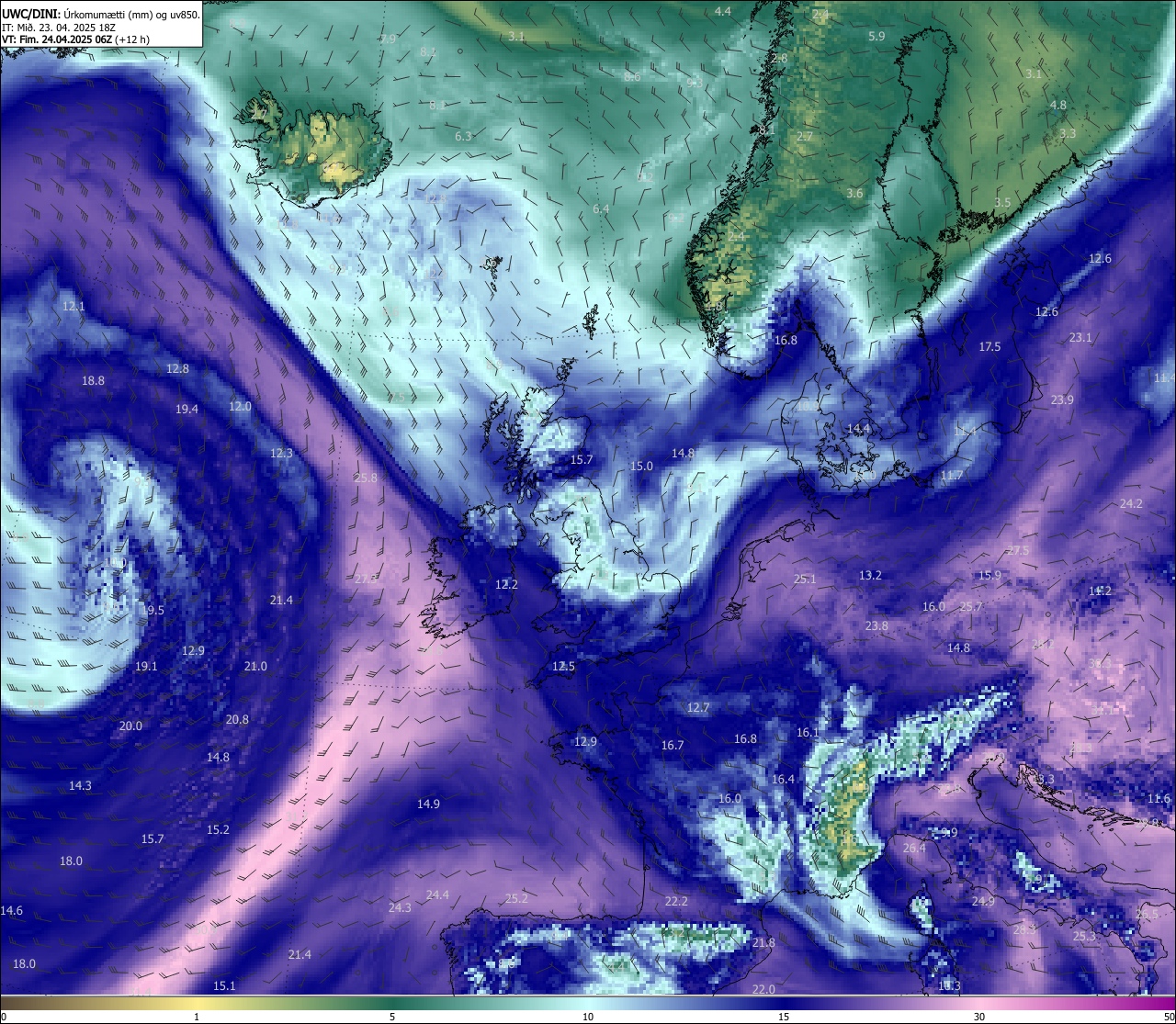
Task: Click the map value 18.8
Action: pyautogui.click(x=93, y=380)
